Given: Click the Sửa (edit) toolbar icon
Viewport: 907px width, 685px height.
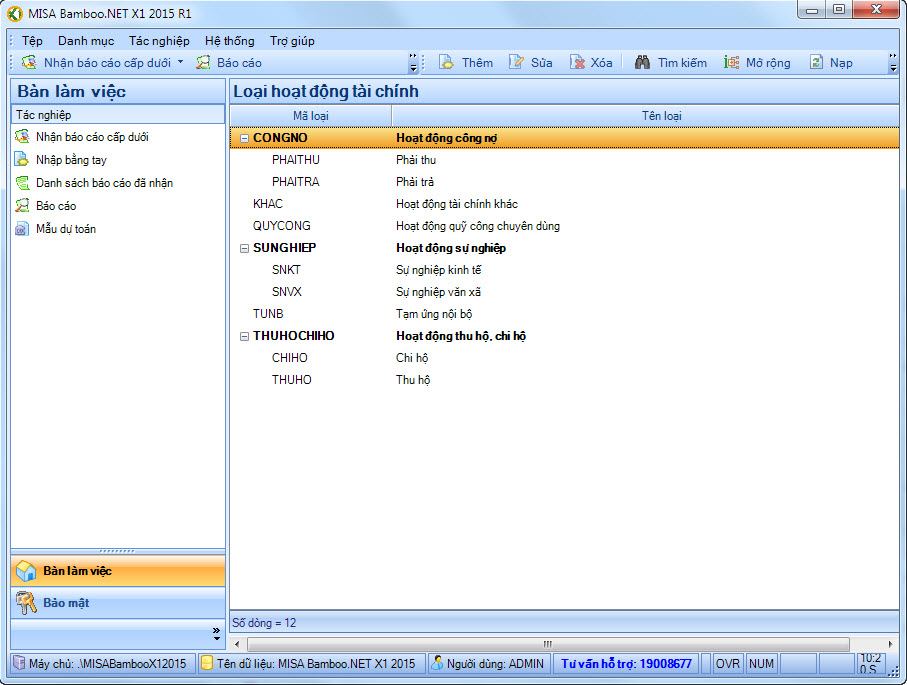Looking at the screenshot, I should tap(516, 62).
